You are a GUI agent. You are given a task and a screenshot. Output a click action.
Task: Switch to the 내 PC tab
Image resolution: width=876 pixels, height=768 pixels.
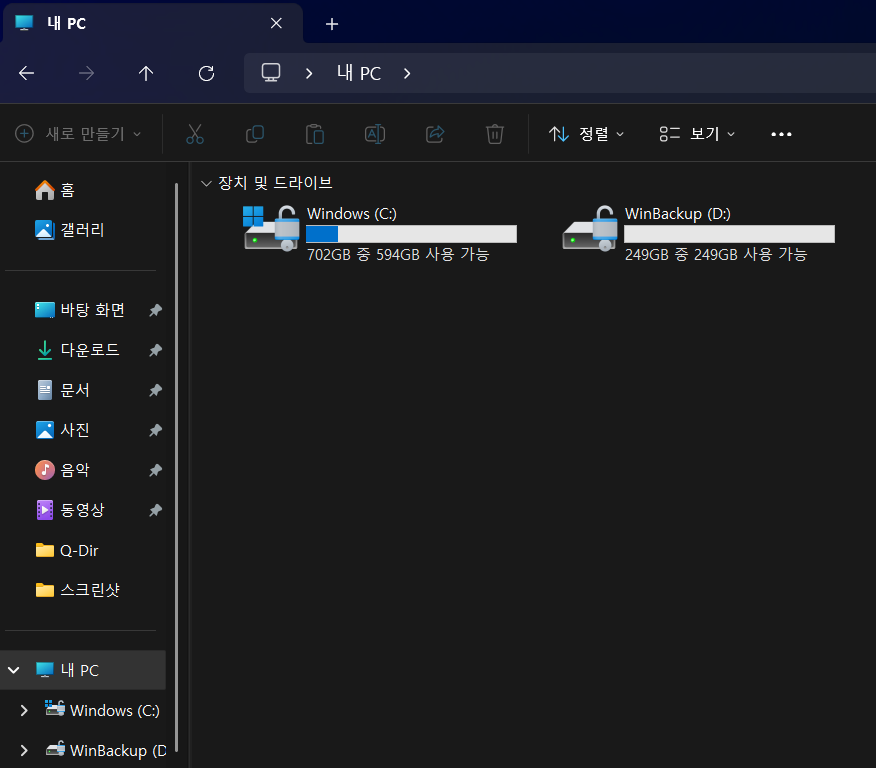(67, 22)
